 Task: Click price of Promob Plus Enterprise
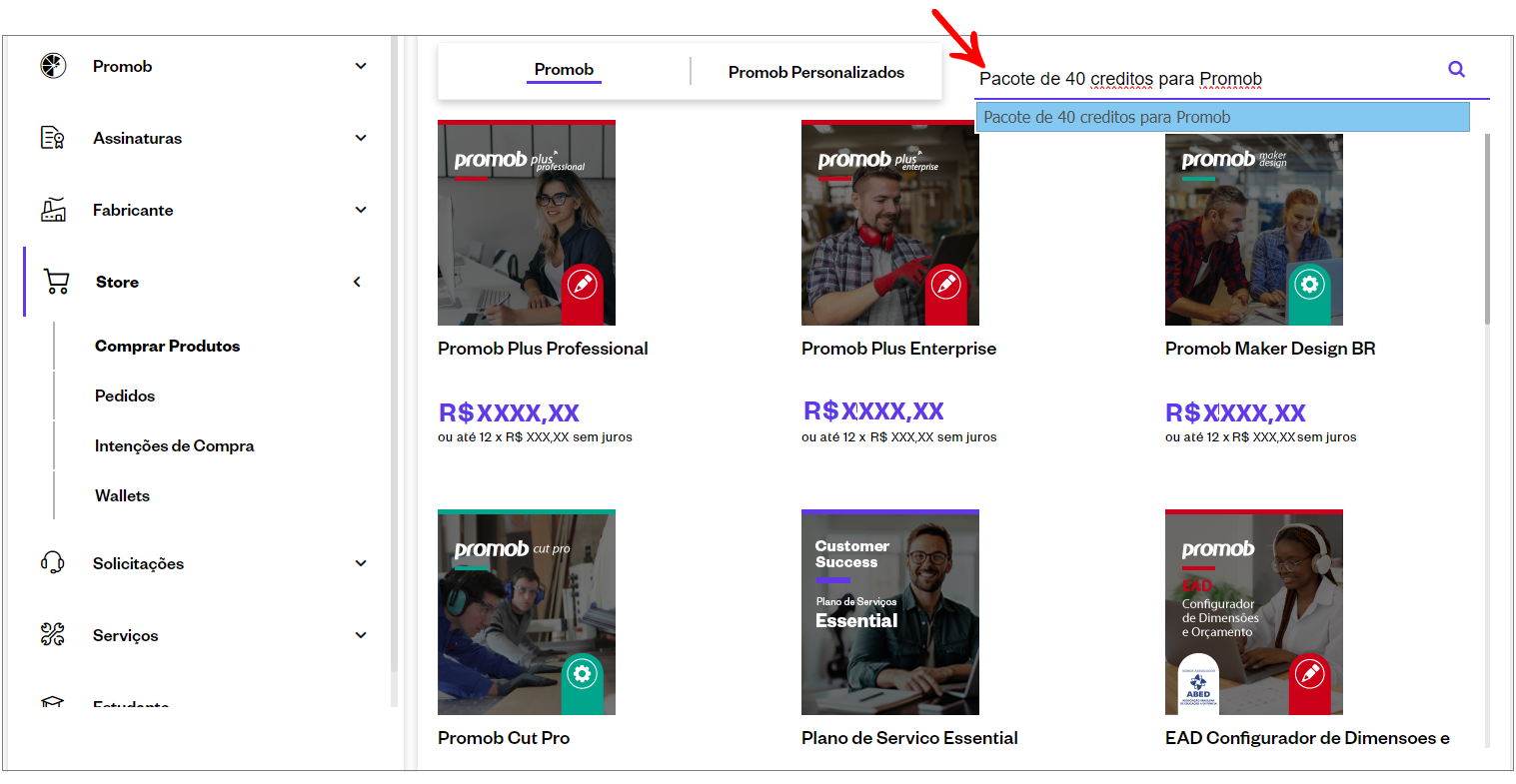873,410
